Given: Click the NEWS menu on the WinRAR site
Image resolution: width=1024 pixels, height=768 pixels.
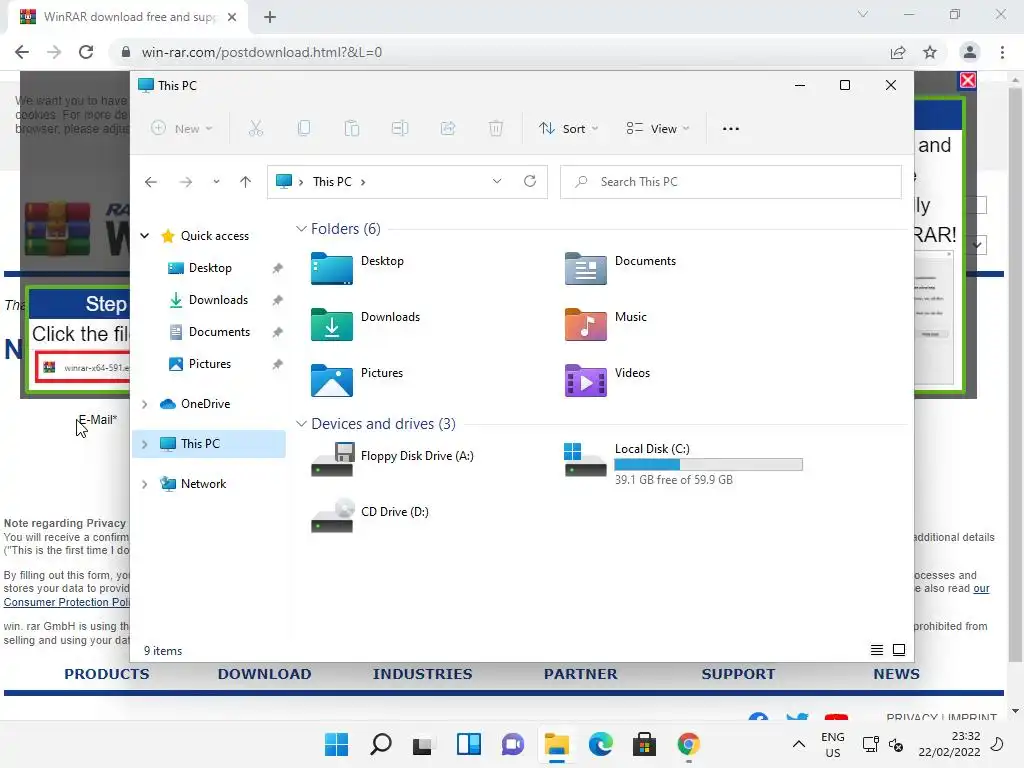Looking at the screenshot, I should click(x=897, y=674).
